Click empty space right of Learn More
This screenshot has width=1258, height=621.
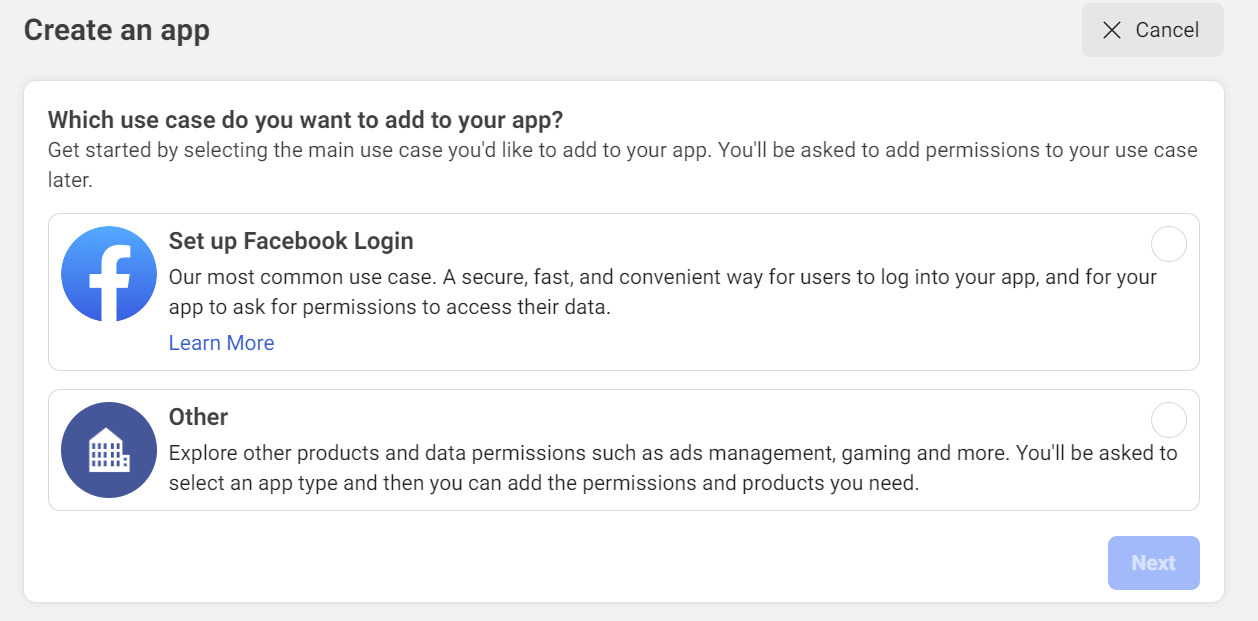point(700,343)
